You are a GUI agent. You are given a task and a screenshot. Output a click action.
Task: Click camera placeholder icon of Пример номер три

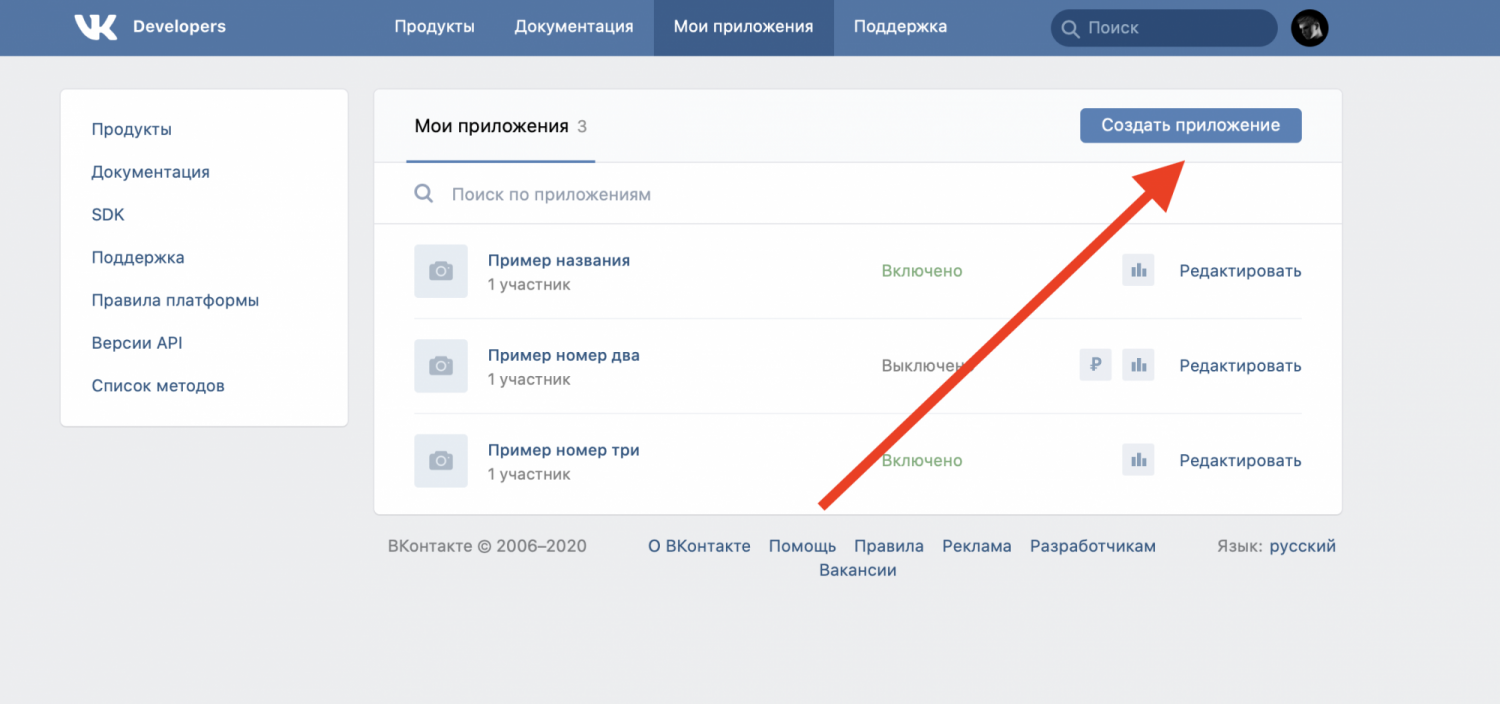440,461
